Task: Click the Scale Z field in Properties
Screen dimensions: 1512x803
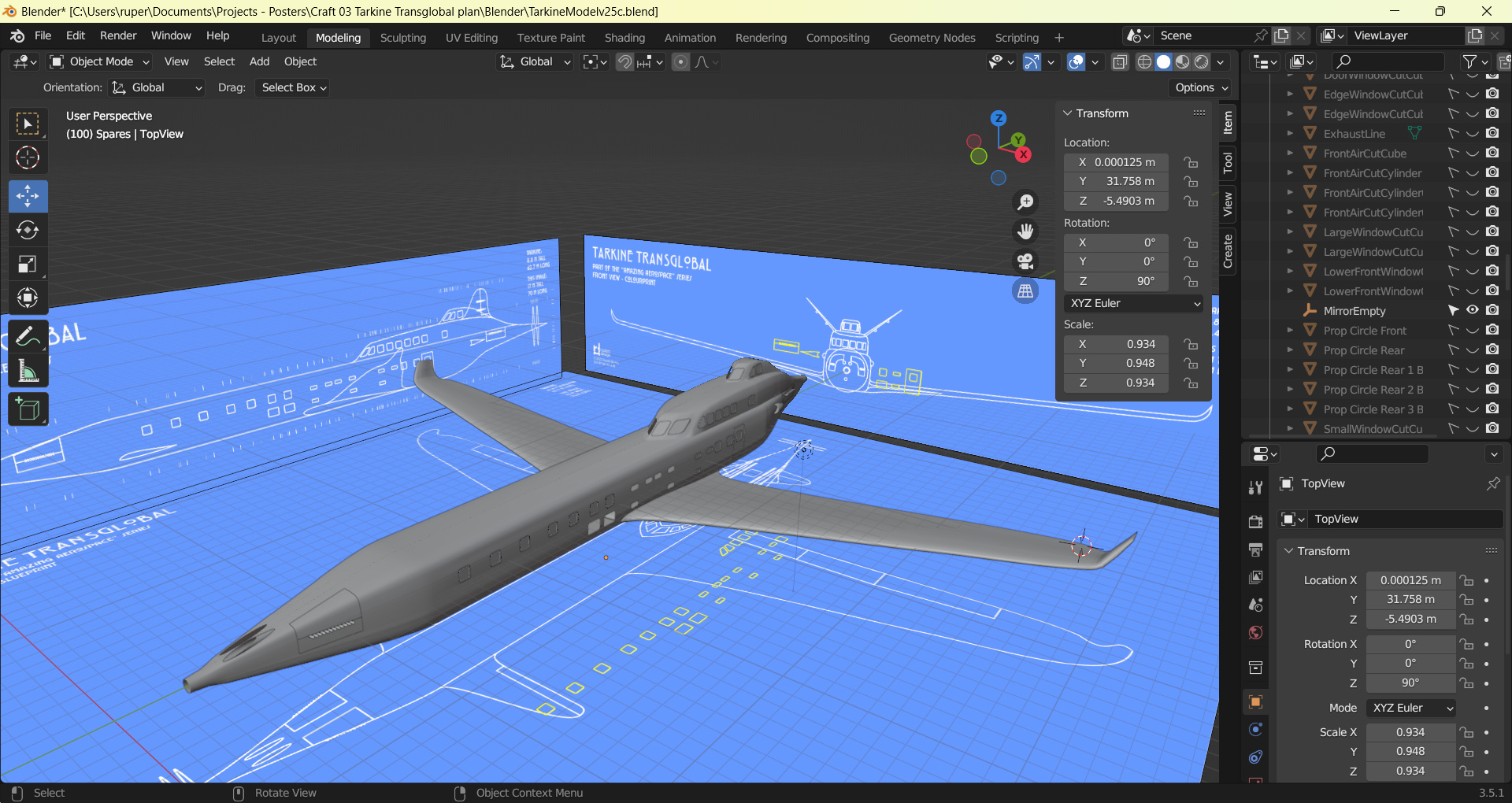Action: 1410,771
